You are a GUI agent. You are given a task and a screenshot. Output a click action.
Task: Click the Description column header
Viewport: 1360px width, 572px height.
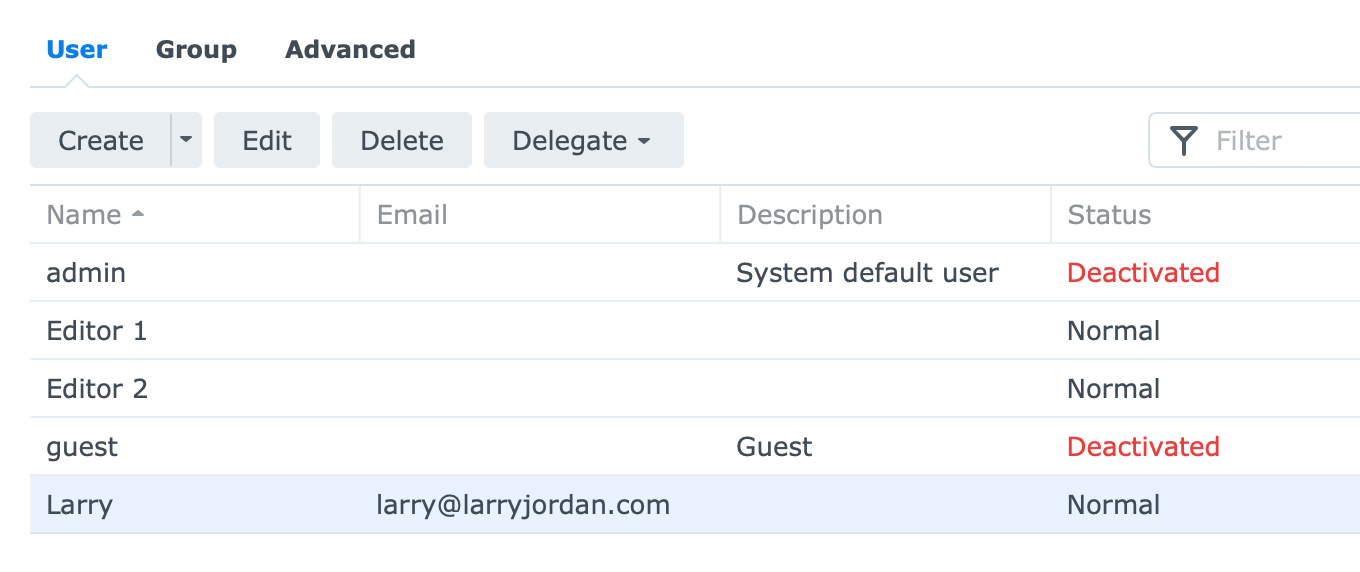click(x=809, y=215)
